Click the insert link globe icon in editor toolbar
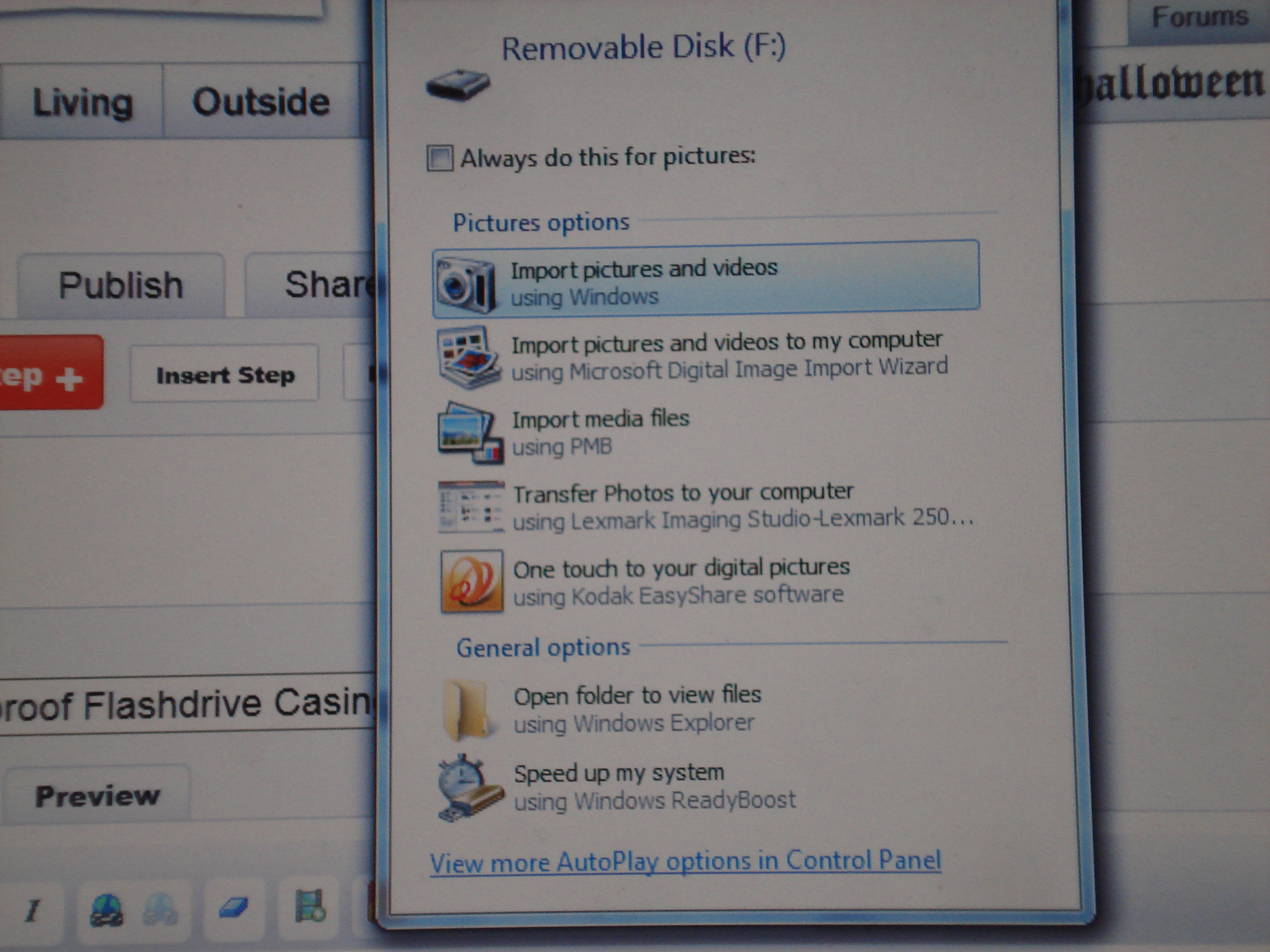 coord(106,911)
